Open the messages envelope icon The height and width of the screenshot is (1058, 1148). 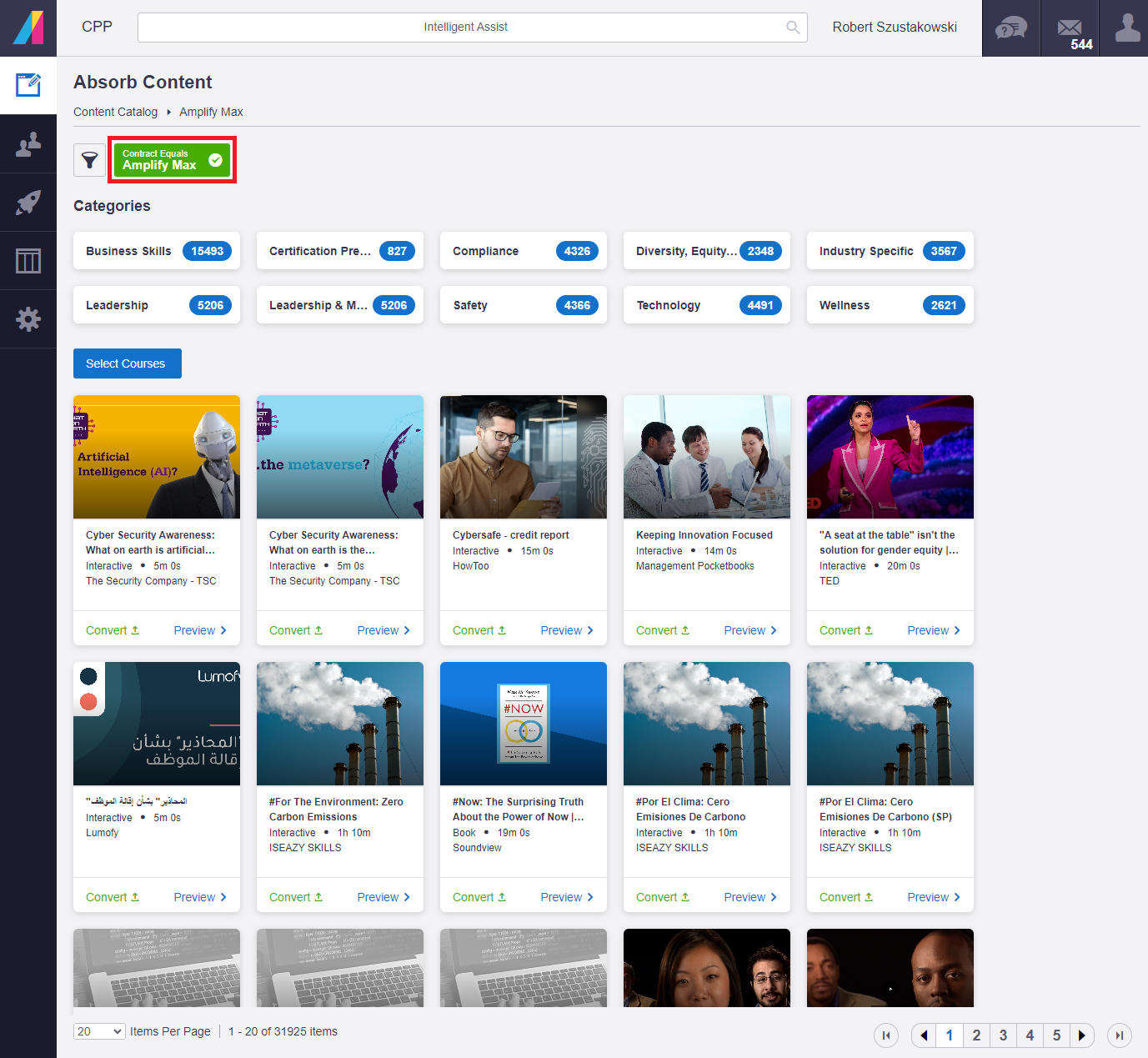pos(1070,28)
